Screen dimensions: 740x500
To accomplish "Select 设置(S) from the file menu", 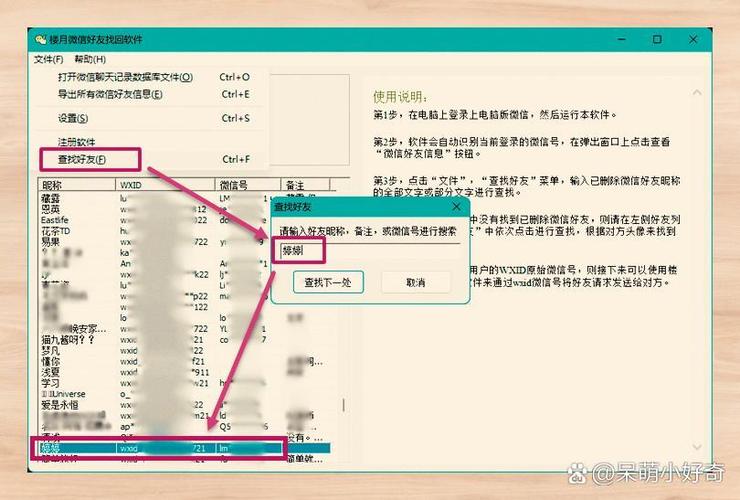I will pos(153,118).
